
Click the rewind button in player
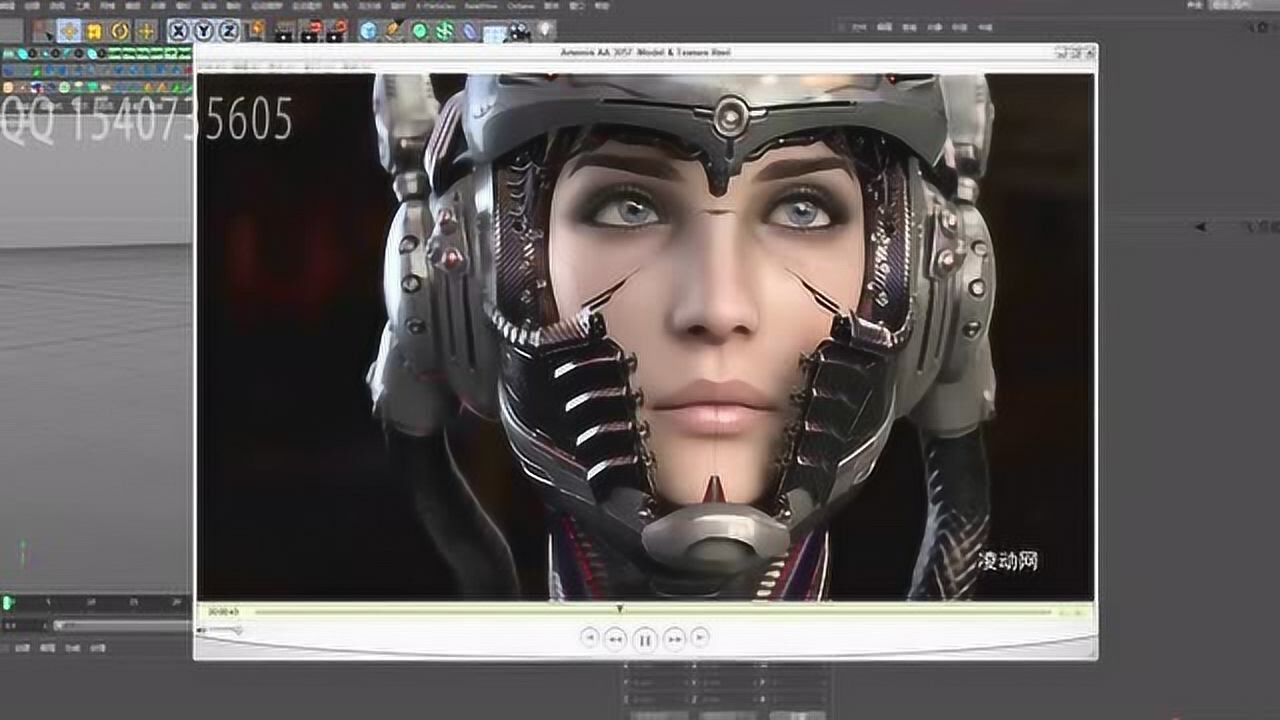tap(616, 638)
